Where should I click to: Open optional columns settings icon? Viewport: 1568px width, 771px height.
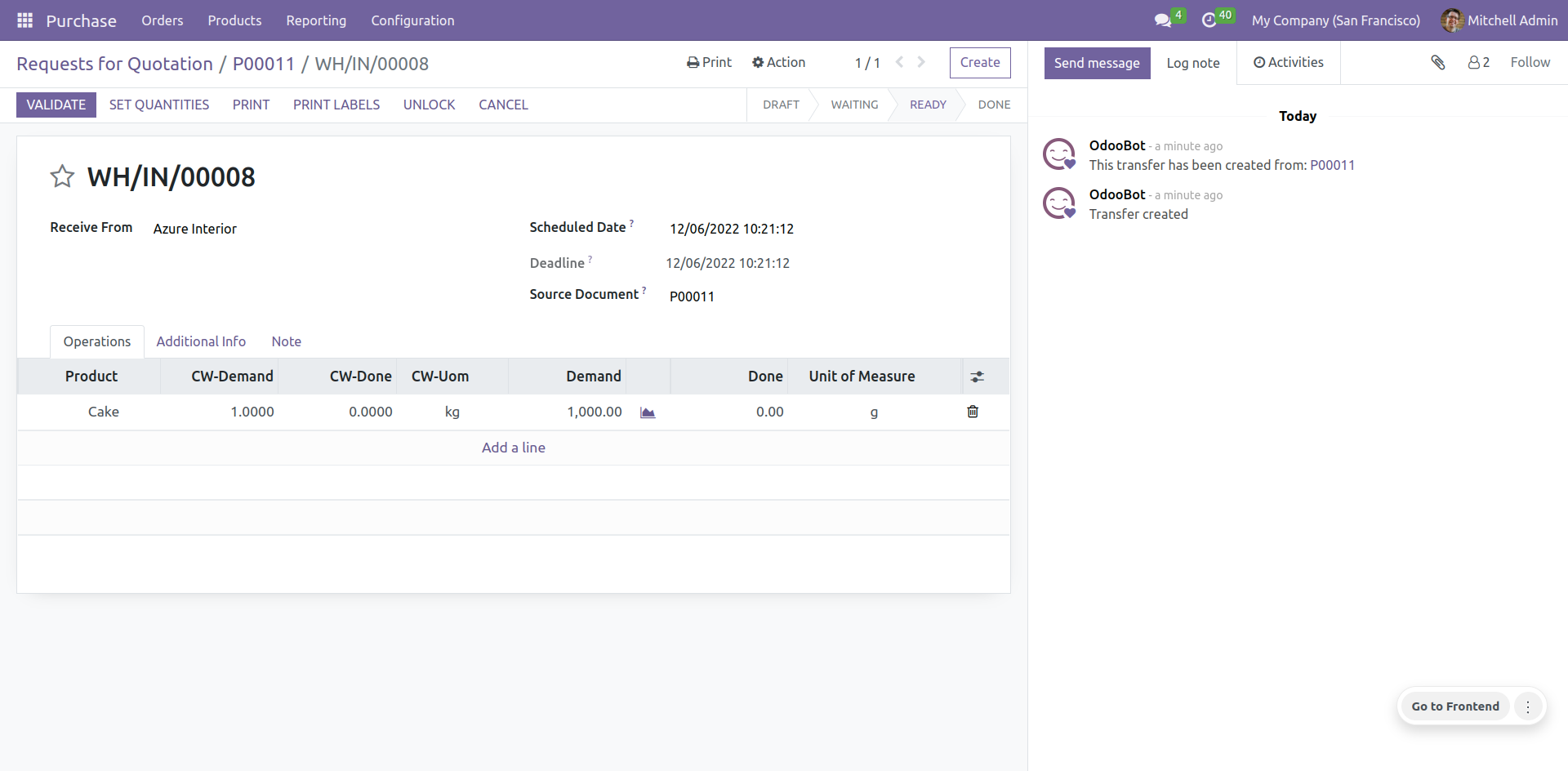coord(977,377)
